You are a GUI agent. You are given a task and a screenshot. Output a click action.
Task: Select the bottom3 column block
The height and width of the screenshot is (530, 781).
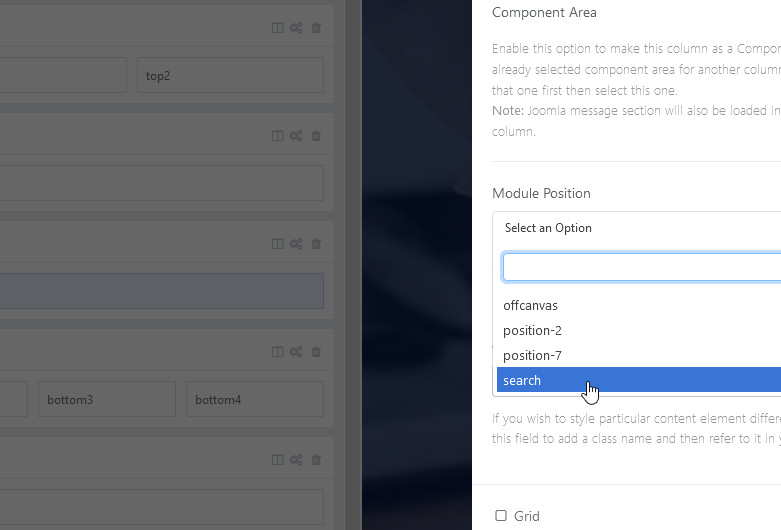tap(107, 400)
